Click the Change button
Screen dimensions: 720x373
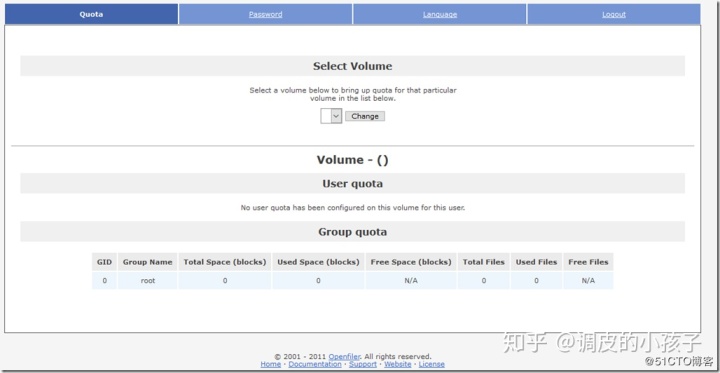coord(365,116)
